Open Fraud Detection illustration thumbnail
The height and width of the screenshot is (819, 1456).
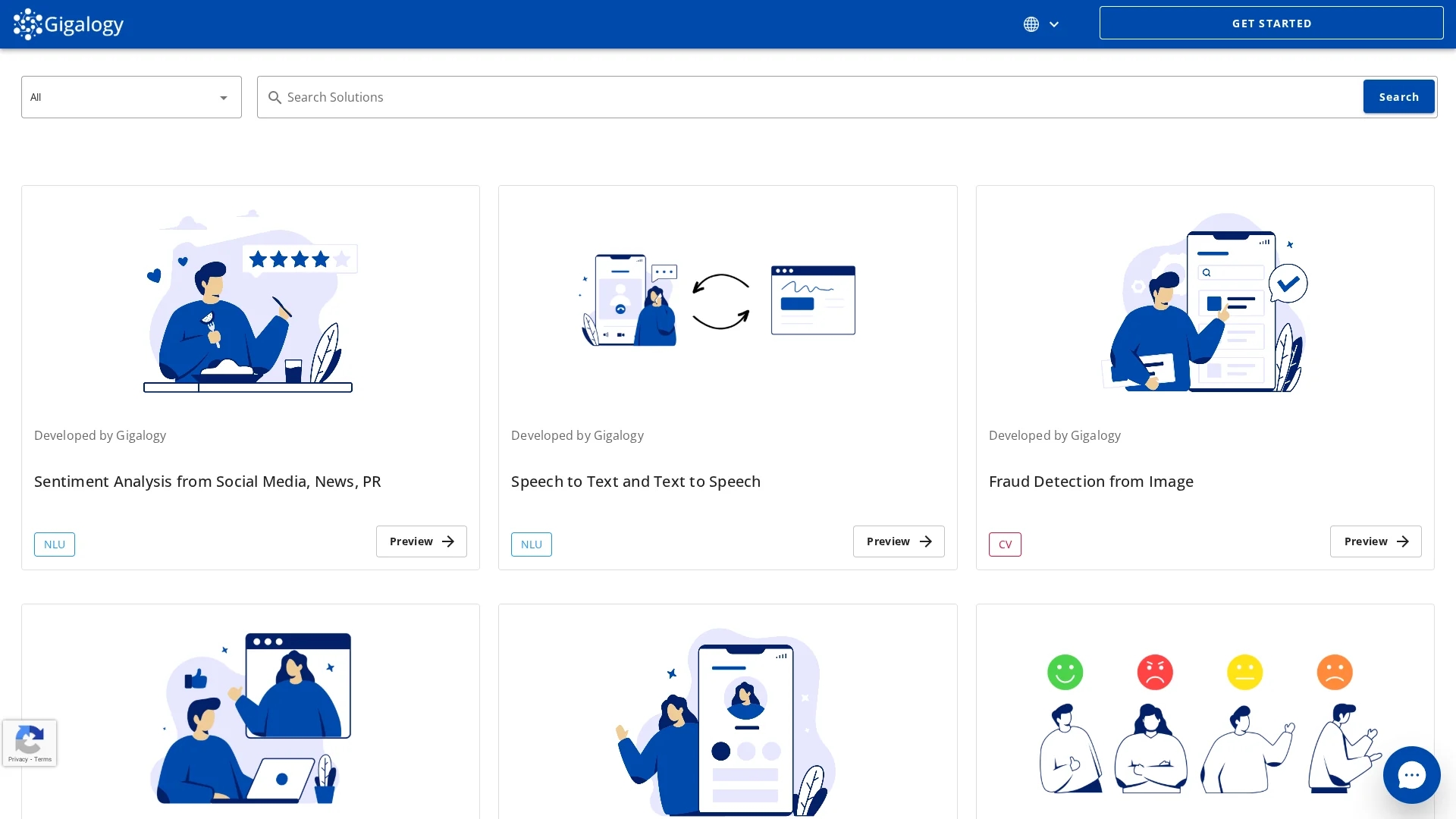[1205, 302]
